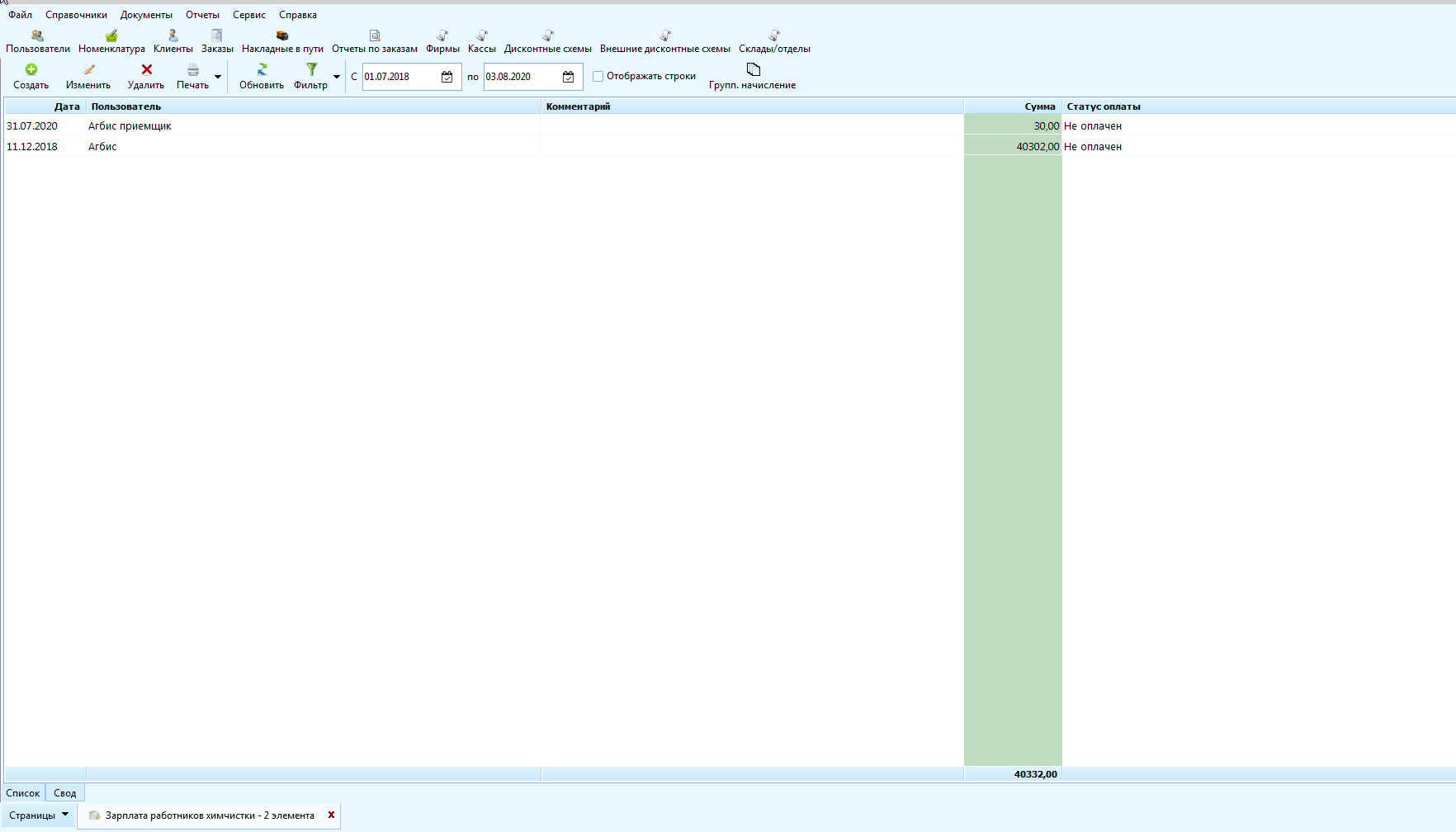Open Склады/отделы toolbar icon
The image size is (1456, 832).
774,35
